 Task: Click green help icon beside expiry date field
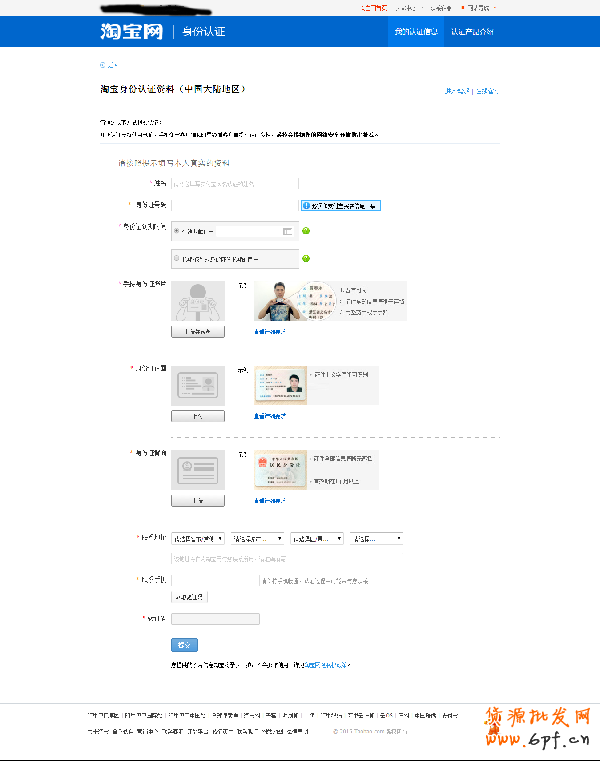click(x=306, y=231)
